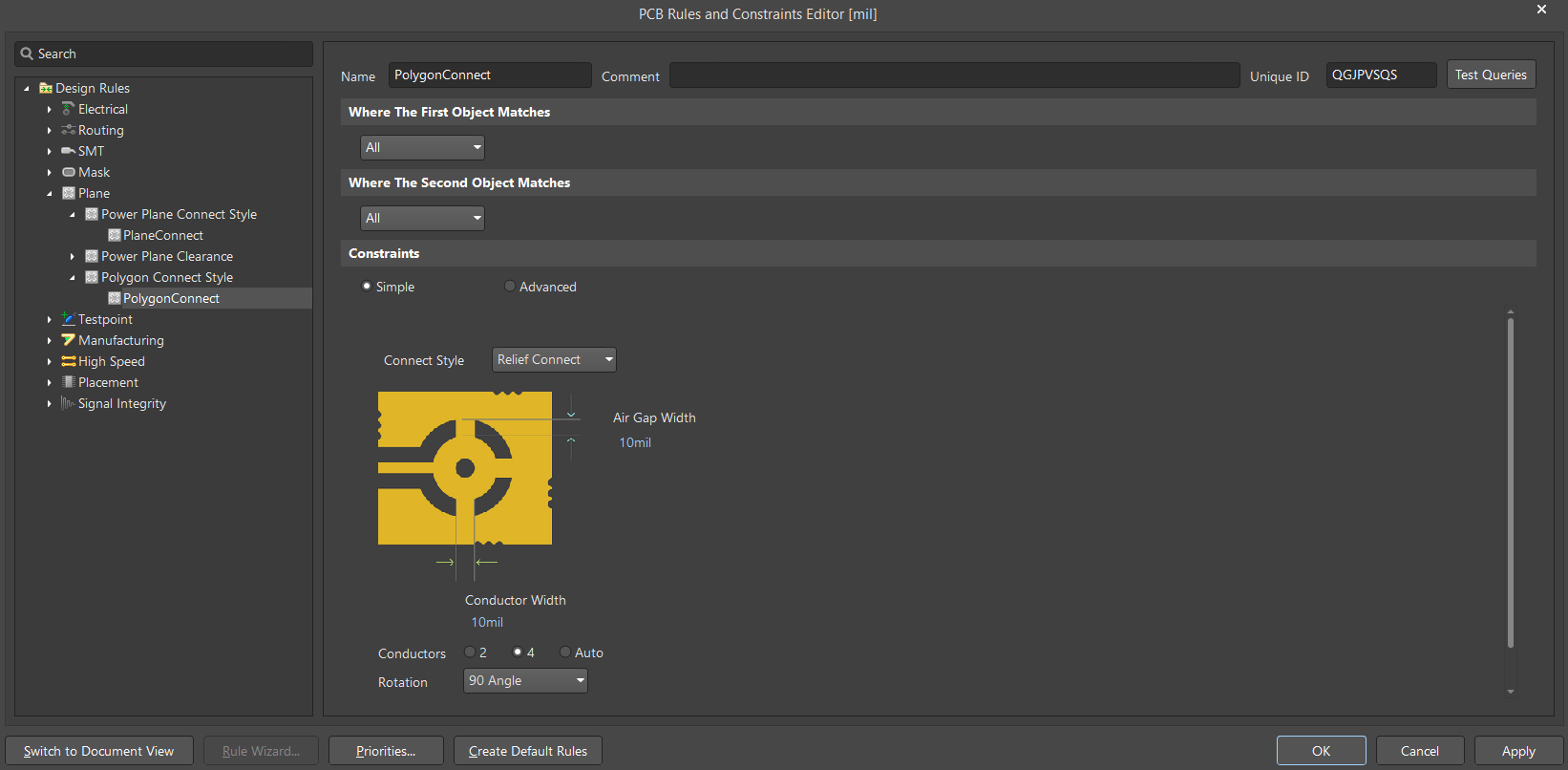Click the Apply button
This screenshot has height=770, width=1568.
tap(1518, 751)
